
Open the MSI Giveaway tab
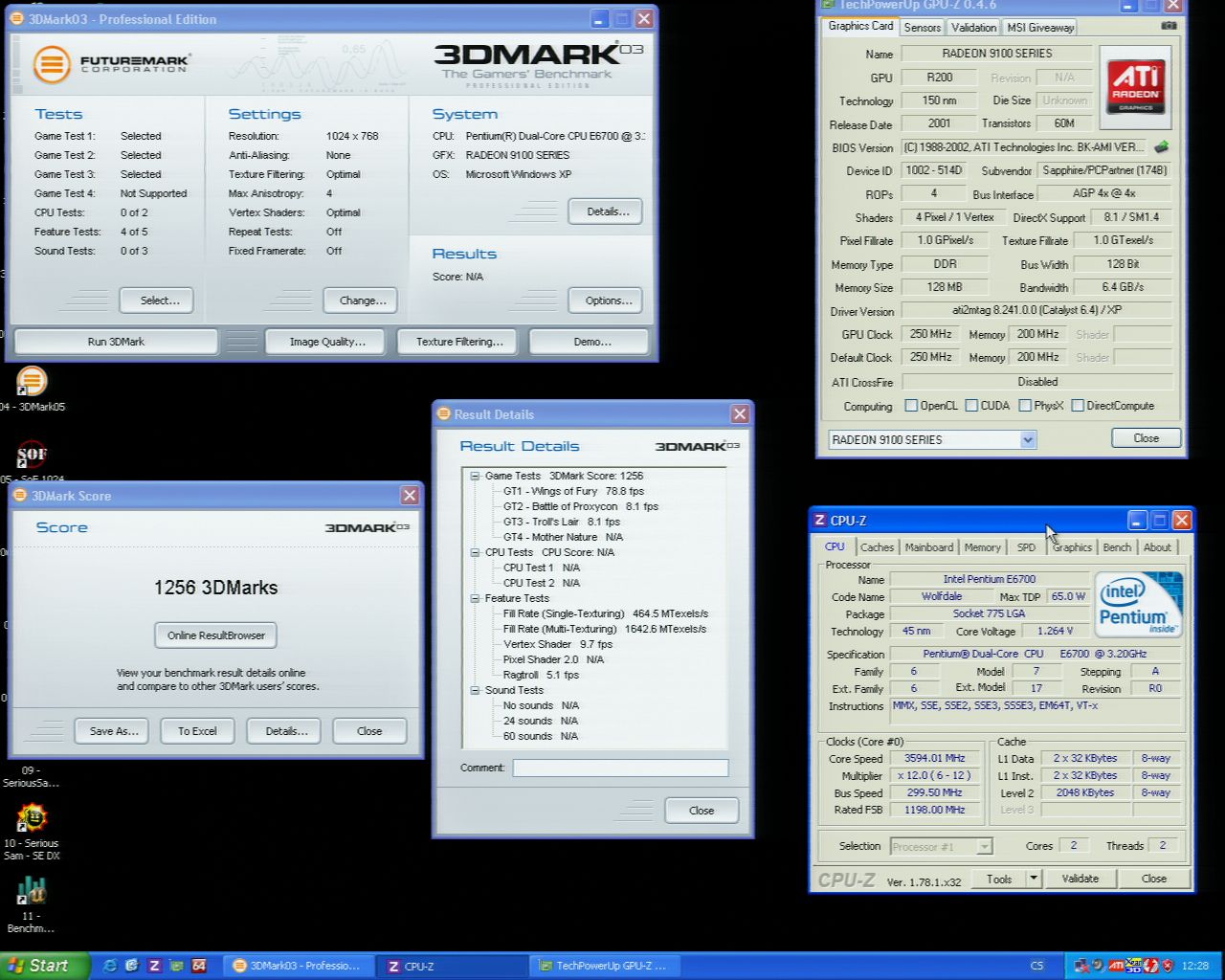pos(1040,28)
